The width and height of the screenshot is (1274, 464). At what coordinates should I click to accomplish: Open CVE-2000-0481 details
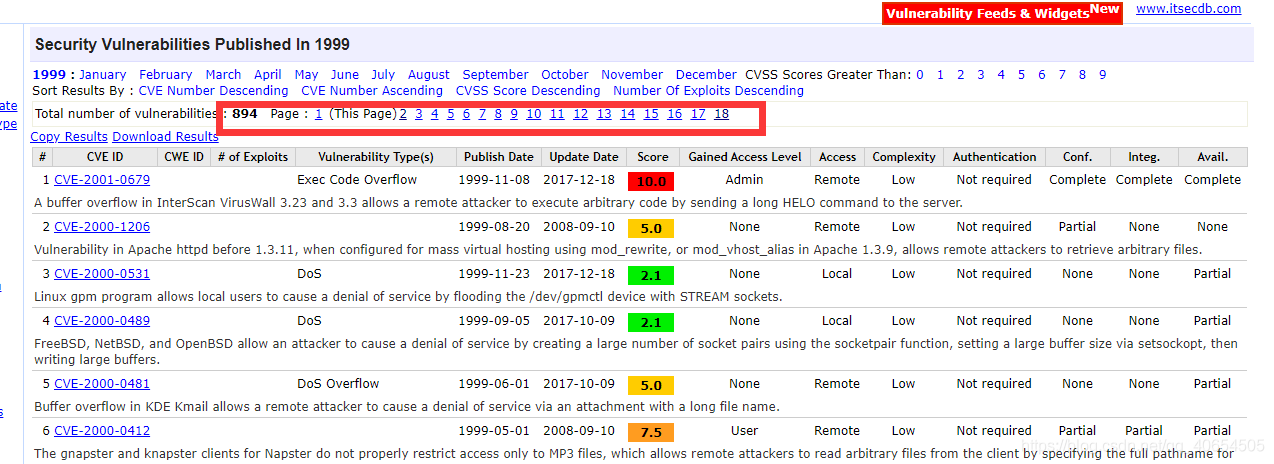pos(102,384)
